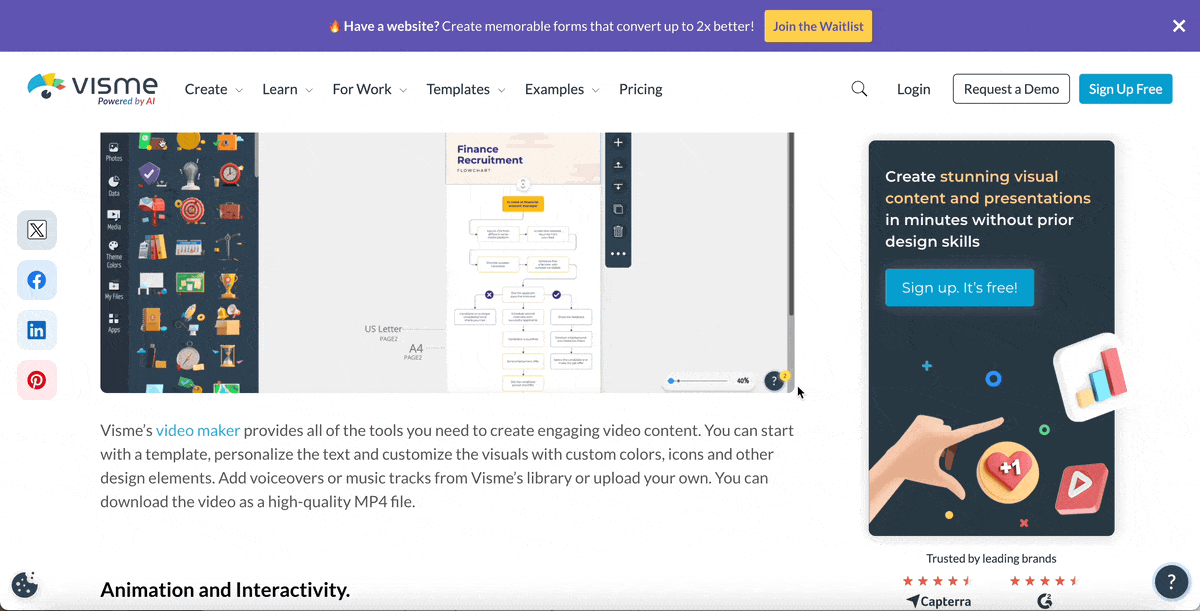The image size is (1200, 611).
Task: Open the search magnifier icon
Action: (859, 89)
